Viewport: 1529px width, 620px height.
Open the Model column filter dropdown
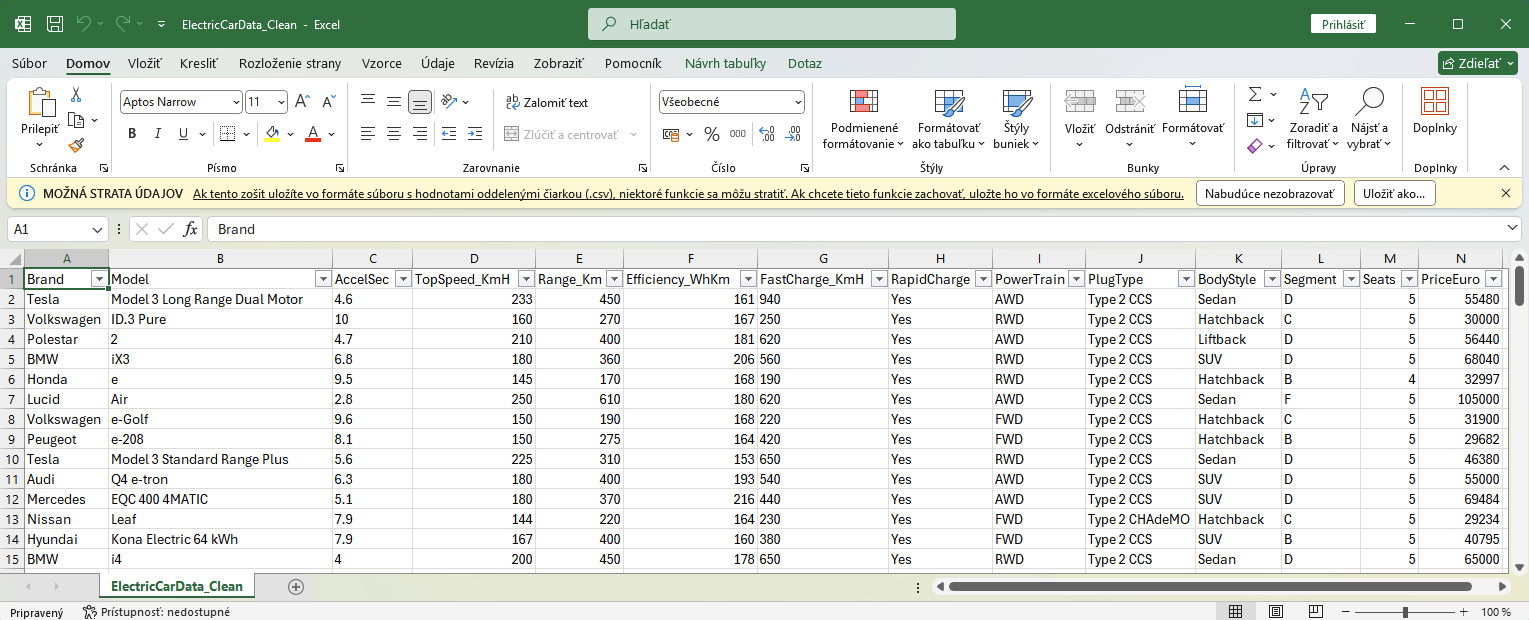point(323,279)
